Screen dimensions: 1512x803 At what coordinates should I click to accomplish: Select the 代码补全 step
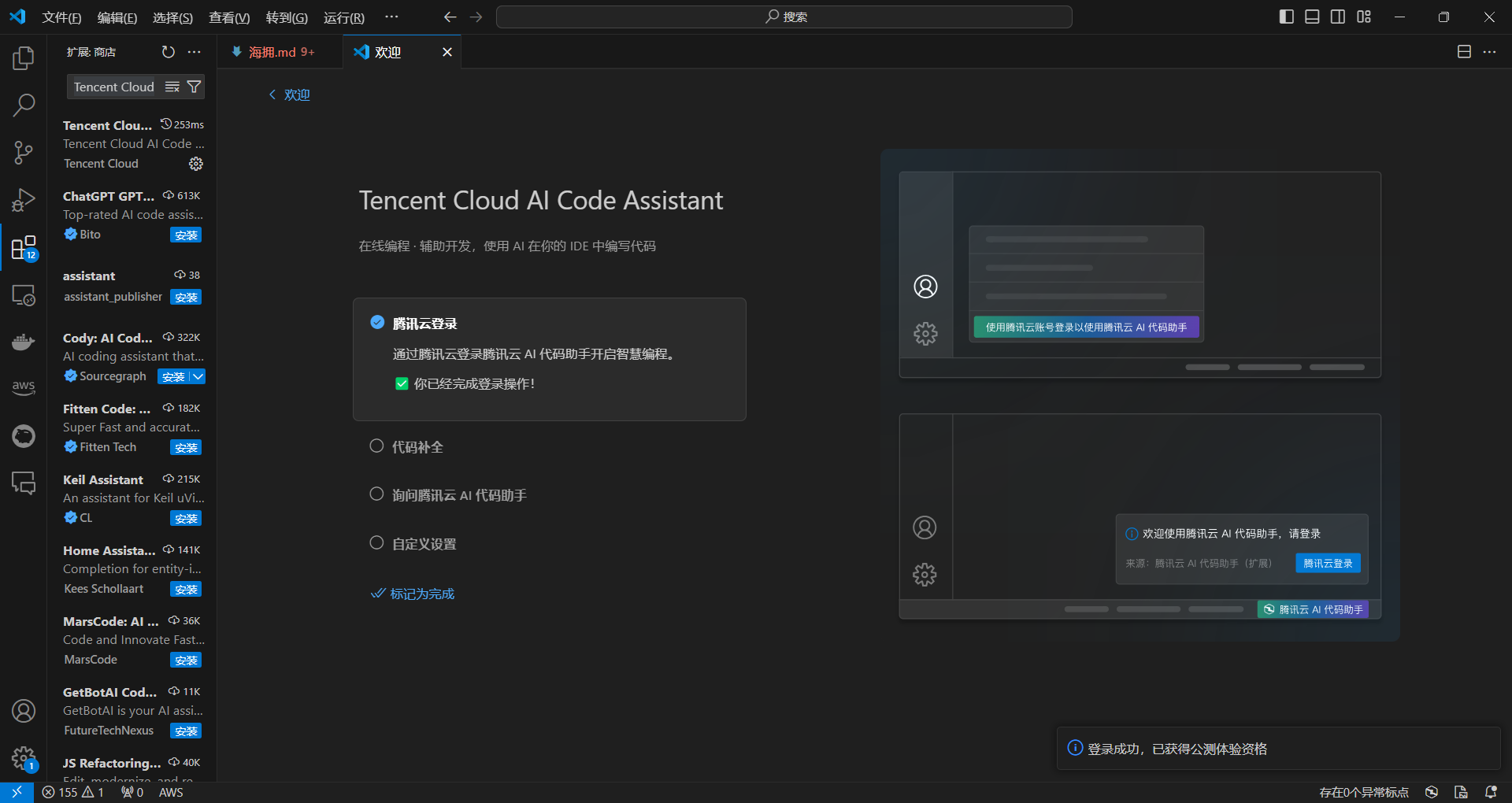click(417, 447)
